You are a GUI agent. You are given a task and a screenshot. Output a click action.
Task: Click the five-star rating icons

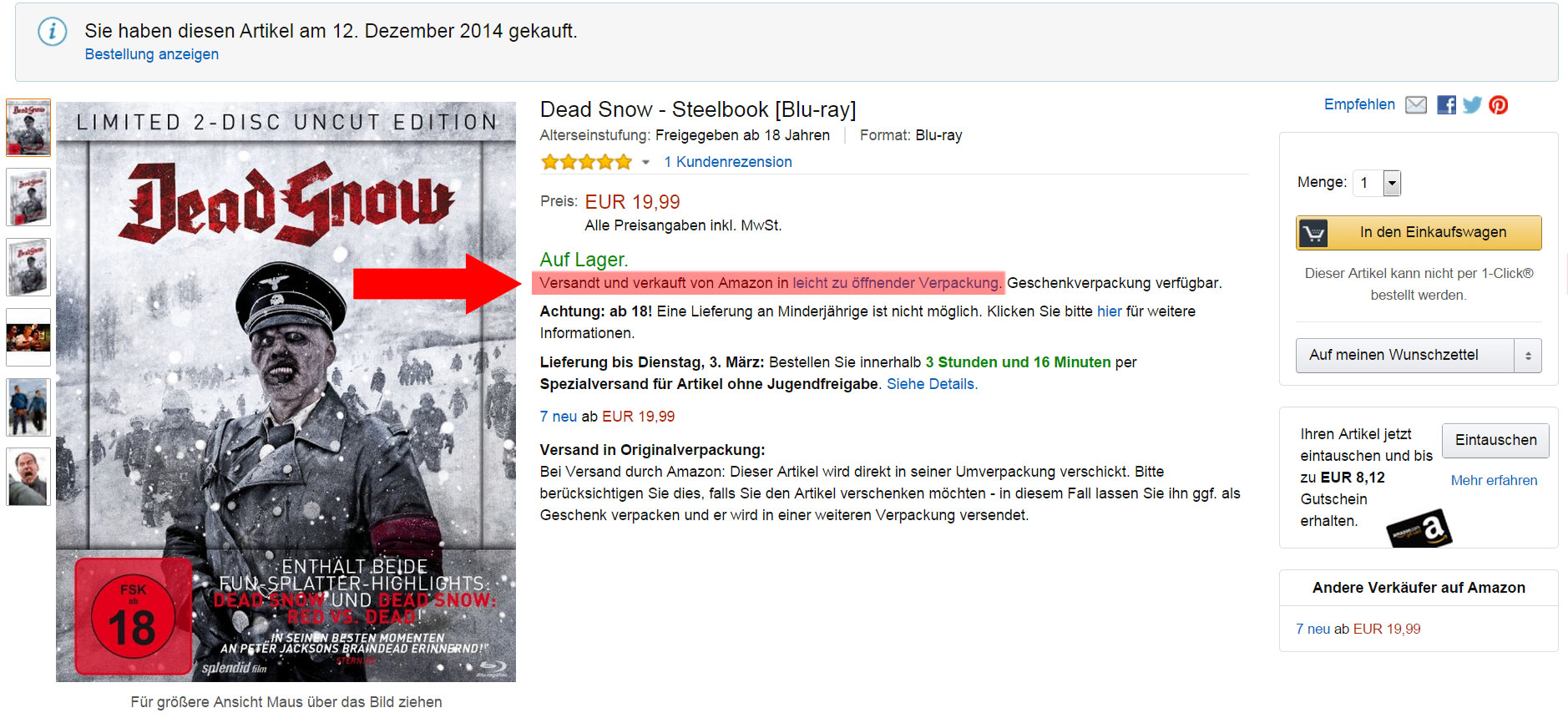(586, 162)
